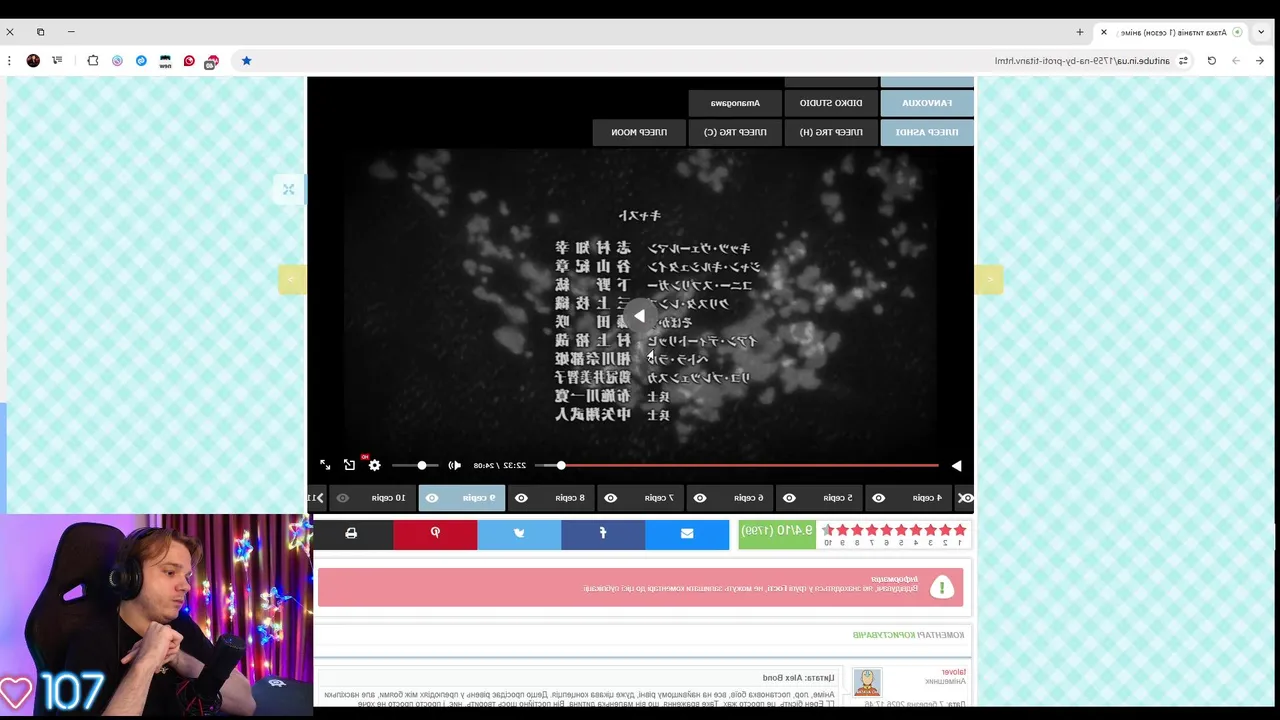This screenshot has height=720, width=1280.
Task: Click the blue circular extension icon
Action: pos(141,61)
